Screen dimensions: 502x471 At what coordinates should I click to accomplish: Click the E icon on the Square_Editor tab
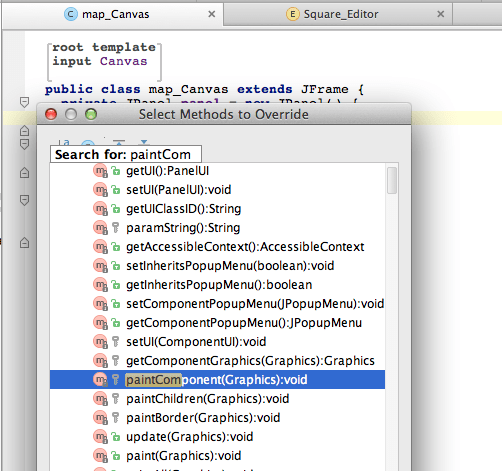click(x=293, y=14)
